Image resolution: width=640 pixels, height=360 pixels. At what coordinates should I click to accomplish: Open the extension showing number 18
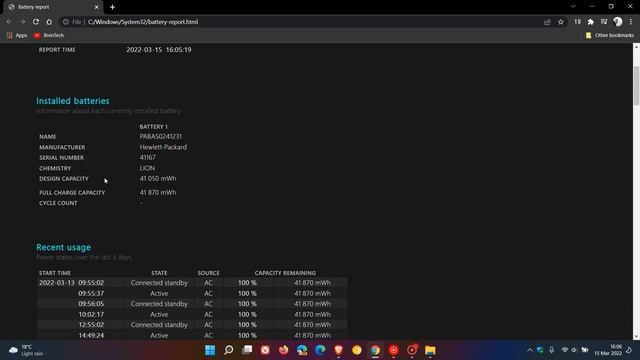click(x=577, y=22)
